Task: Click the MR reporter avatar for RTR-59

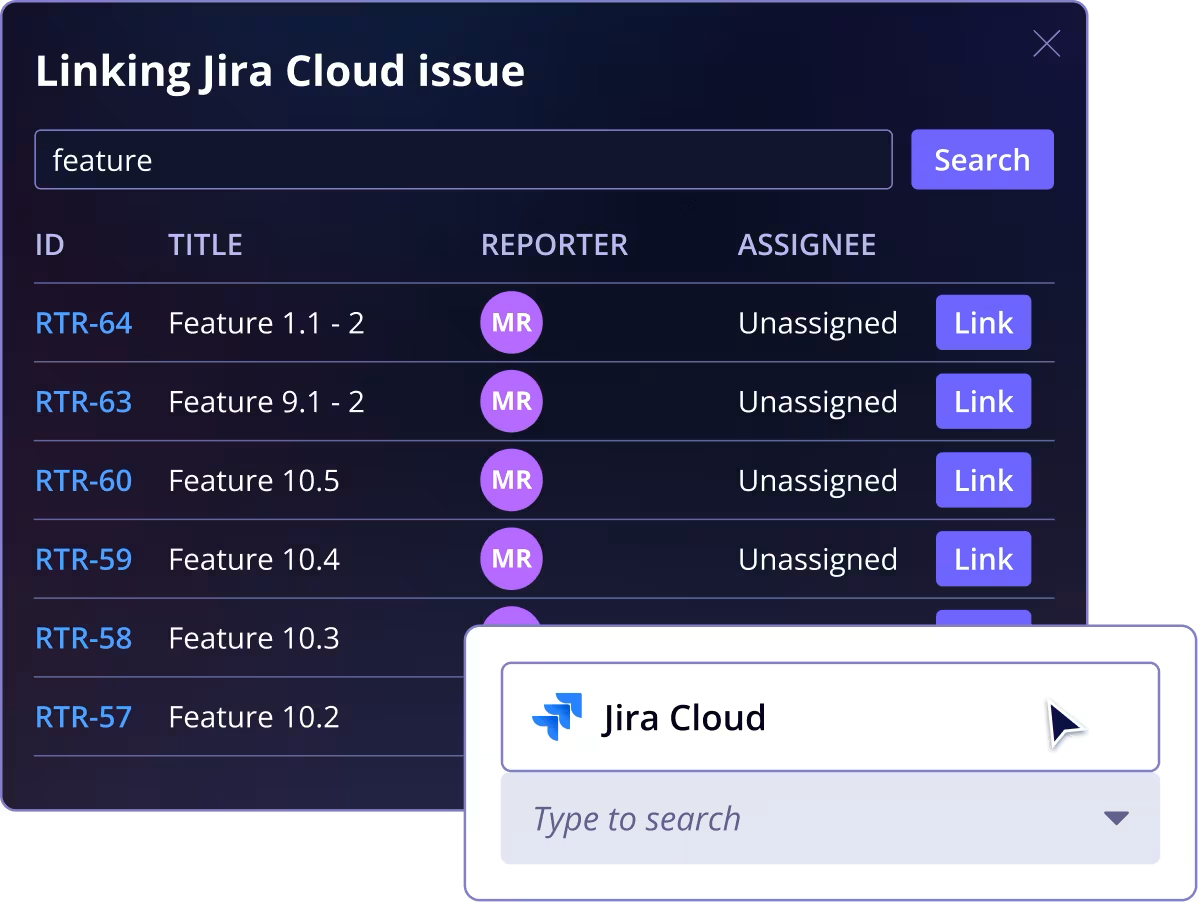Action: click(511, 558)
